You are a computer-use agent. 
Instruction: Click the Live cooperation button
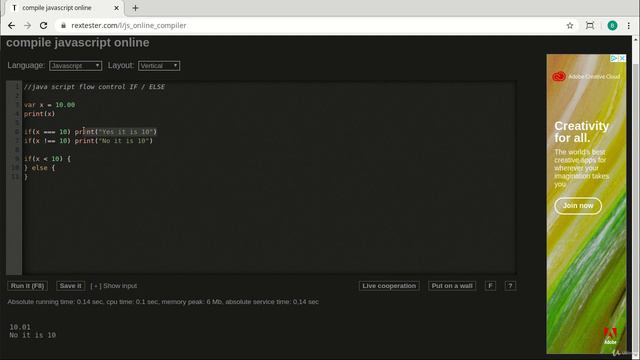pyautogui.click(x=389, y=286)
